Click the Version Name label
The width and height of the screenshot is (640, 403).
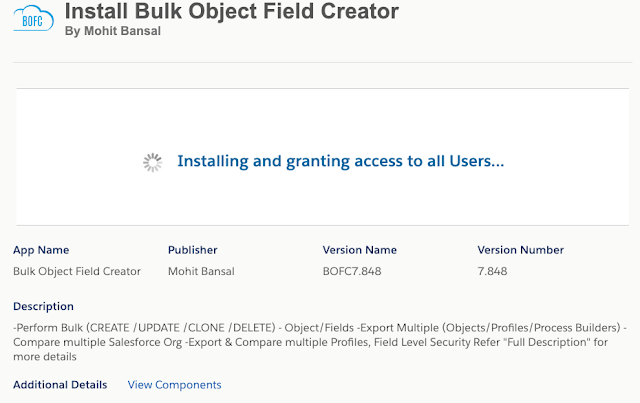360,250
